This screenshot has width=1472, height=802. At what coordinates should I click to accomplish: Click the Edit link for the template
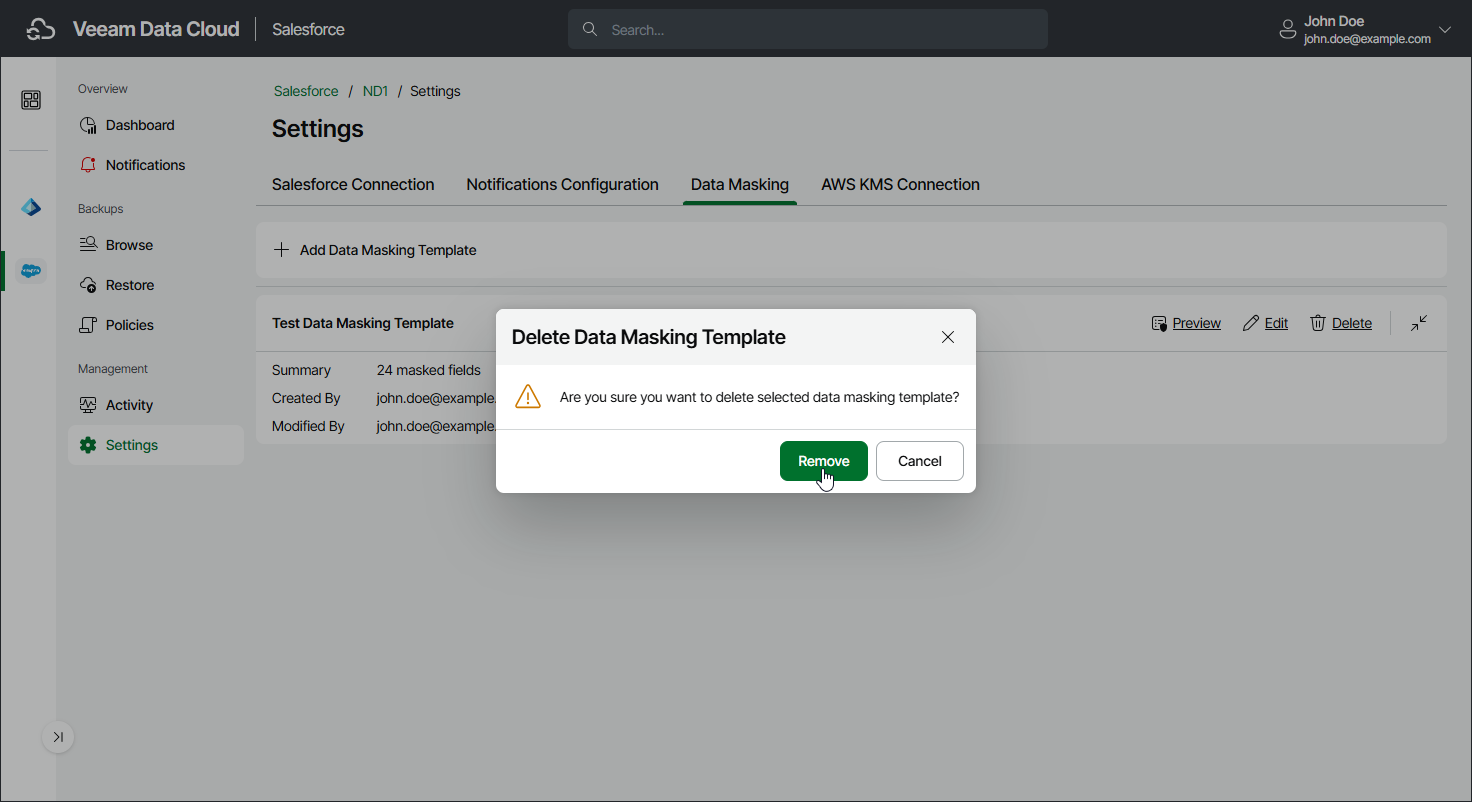pyautogui.click(x=1276, y=323)
